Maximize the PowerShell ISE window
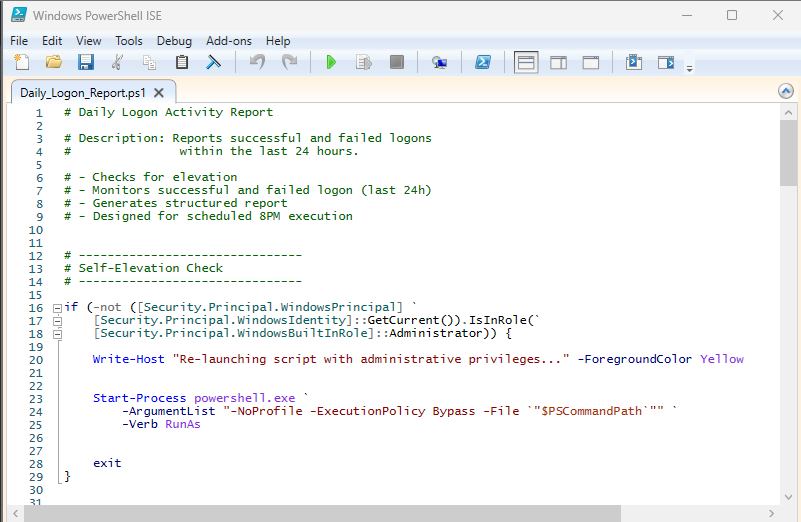 tap(732, 15)
